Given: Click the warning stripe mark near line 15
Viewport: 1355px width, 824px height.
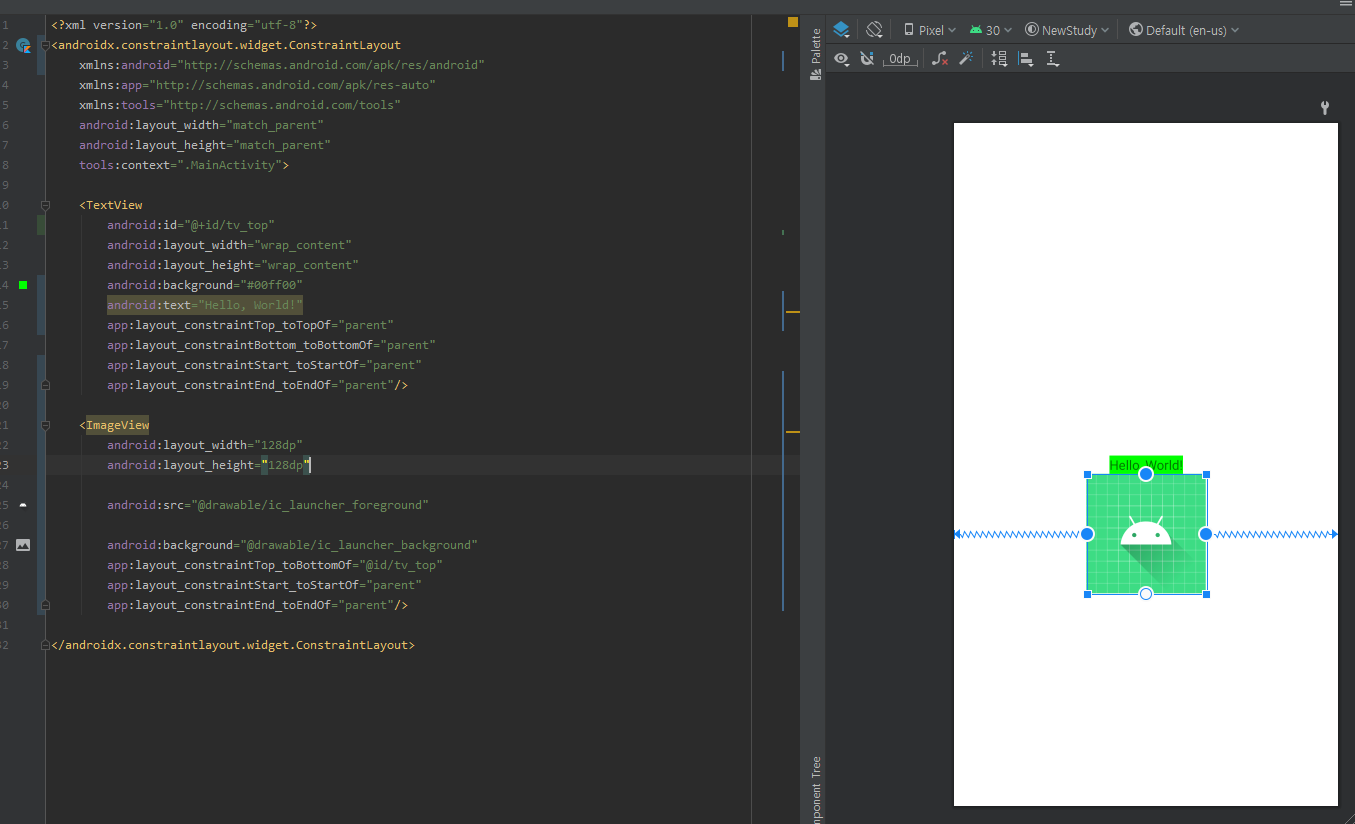Looking at the screenshot, I should click(x=793, y=312).
